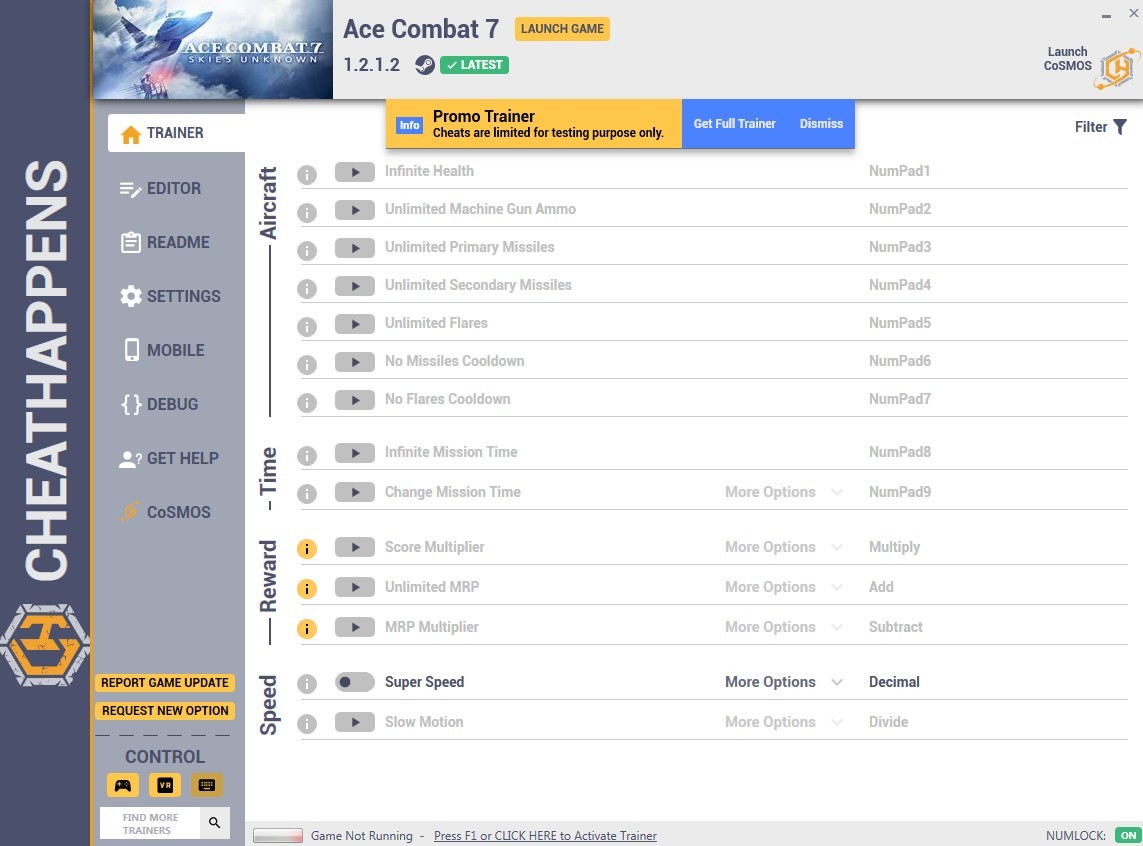The width and height of the screenshot is (1143, 846).
Task: Click the Launch CoSMOS hexagon icon
Action: click(x=1118, y=68)
